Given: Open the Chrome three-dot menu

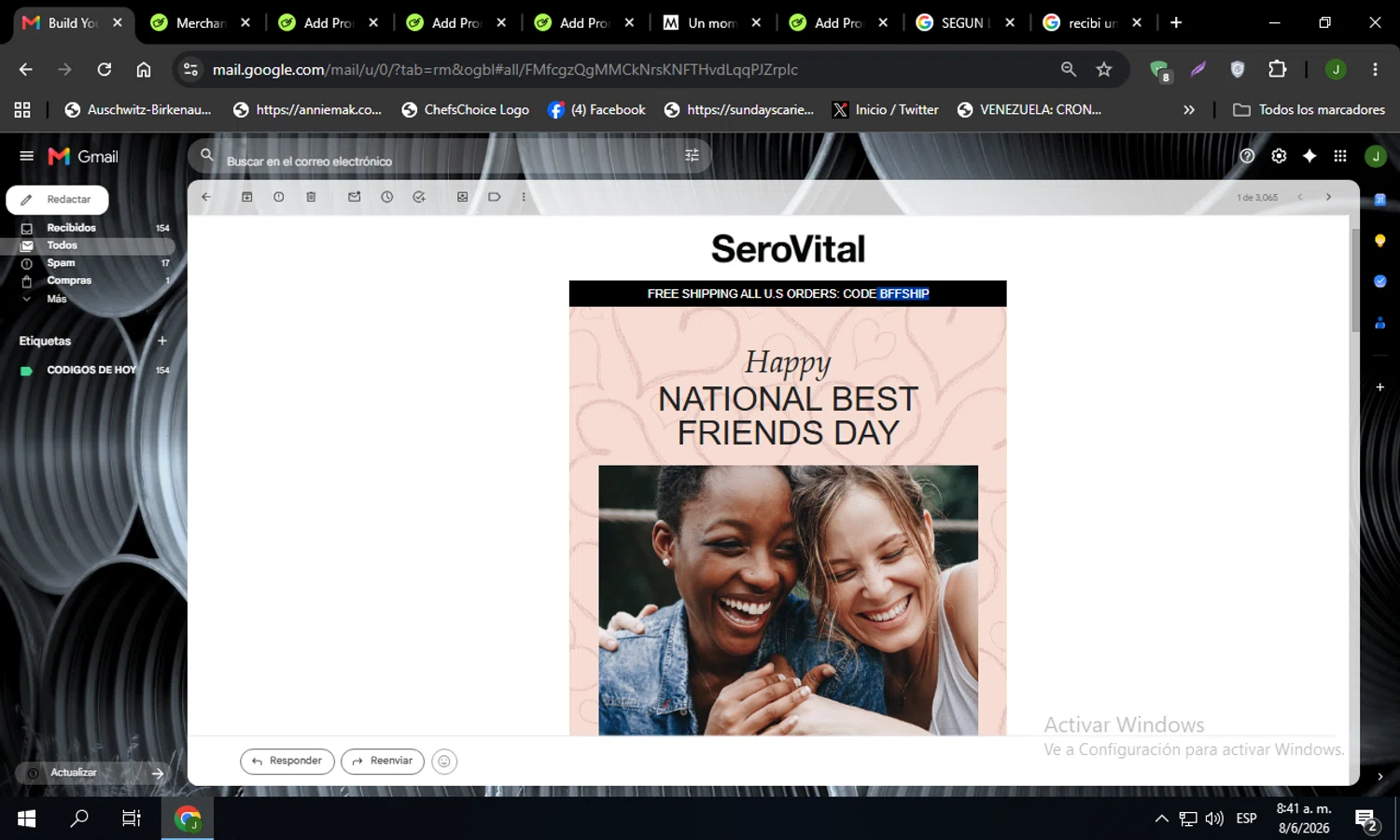Looking at the screenshot, I should pos(1375,69).
